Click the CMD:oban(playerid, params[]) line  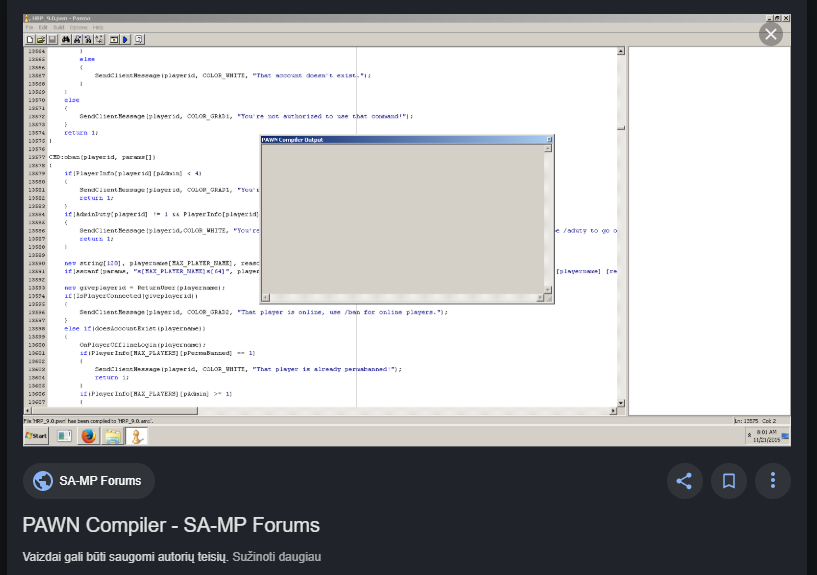click(102, 157)
